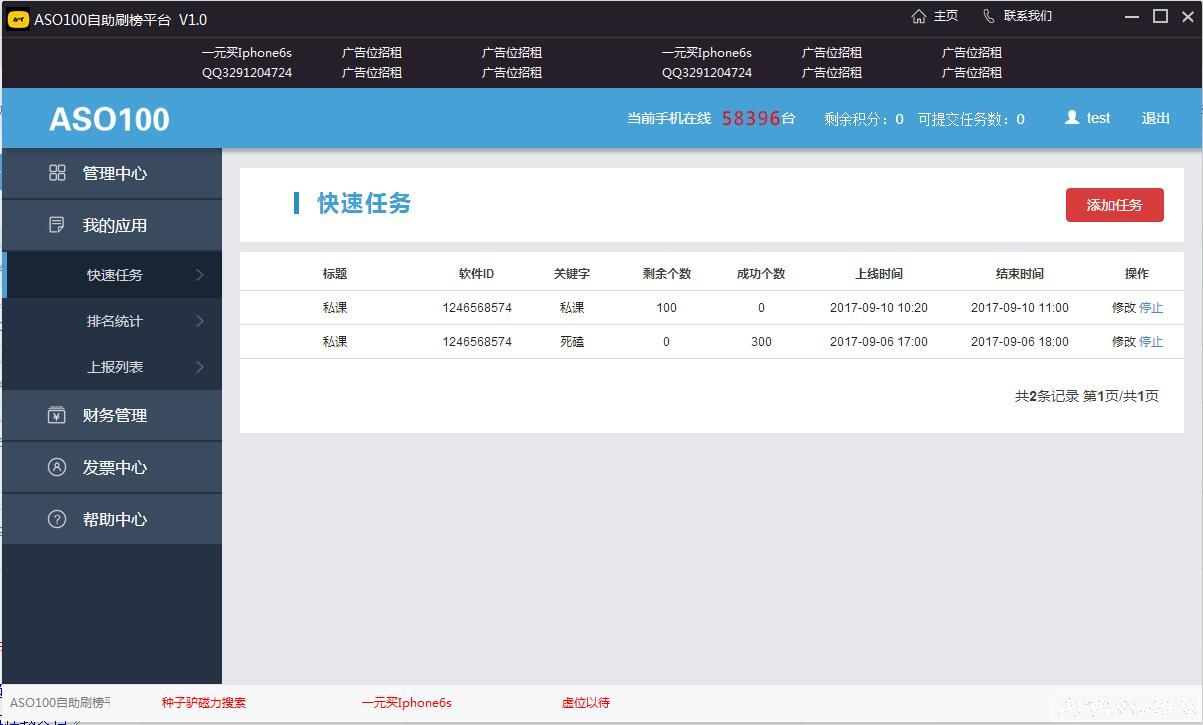Click 退出 to log out

click(1155, 117)
